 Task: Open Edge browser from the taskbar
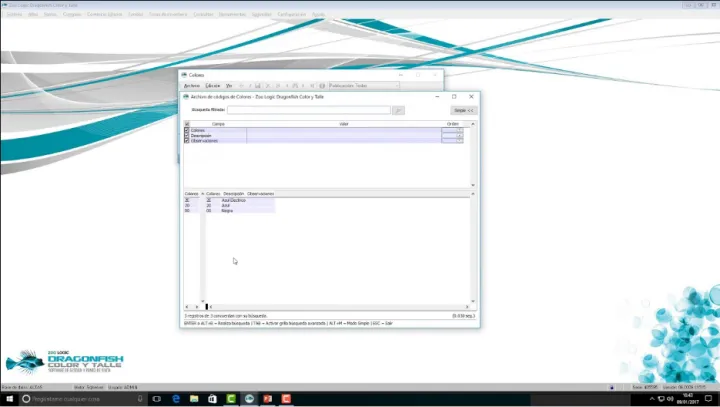(x=177, y=398)
